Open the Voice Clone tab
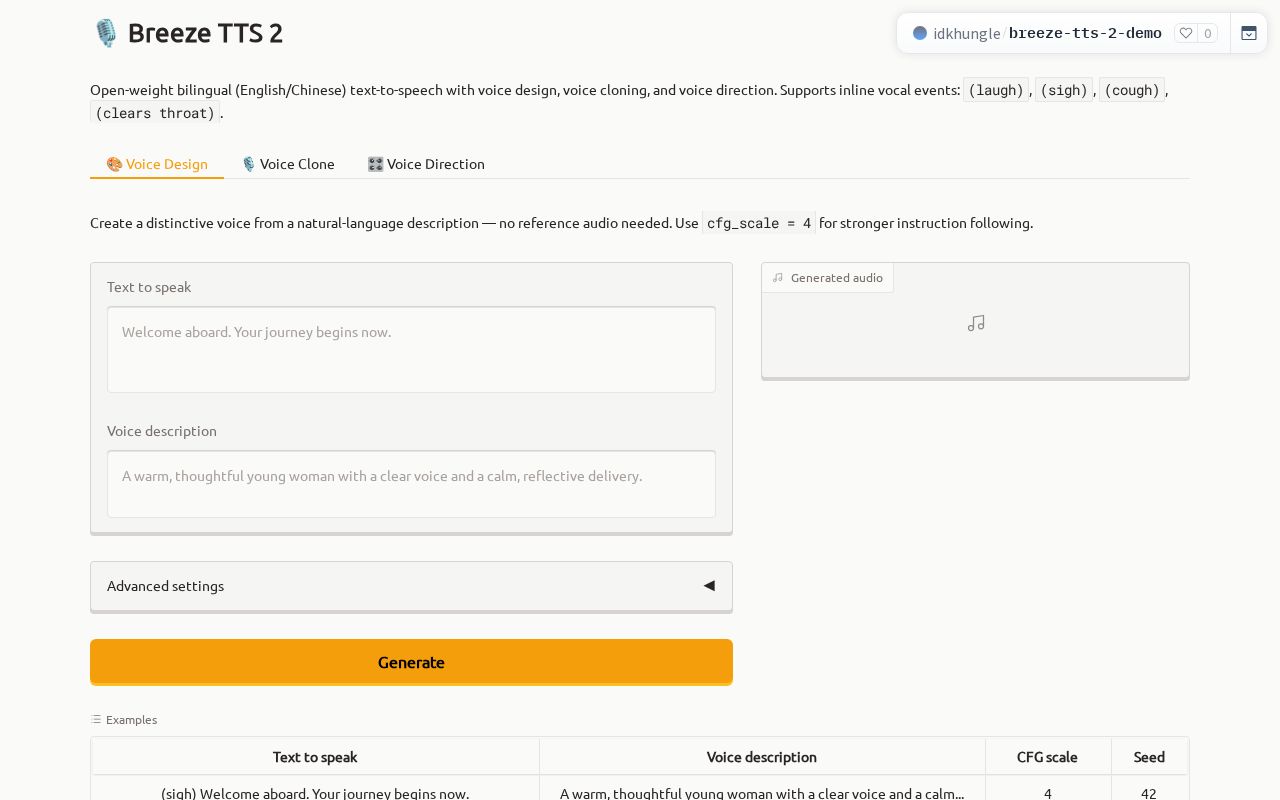 [x=288, y=164]
